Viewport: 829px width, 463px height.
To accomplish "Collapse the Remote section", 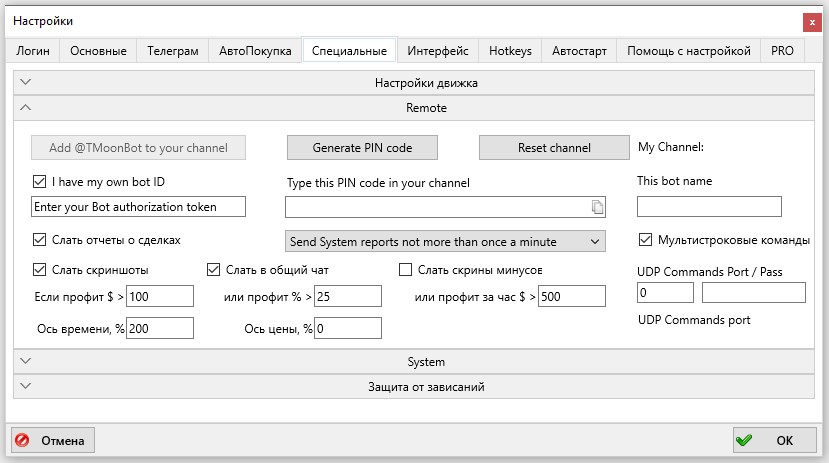I will [x=414, y=108].
